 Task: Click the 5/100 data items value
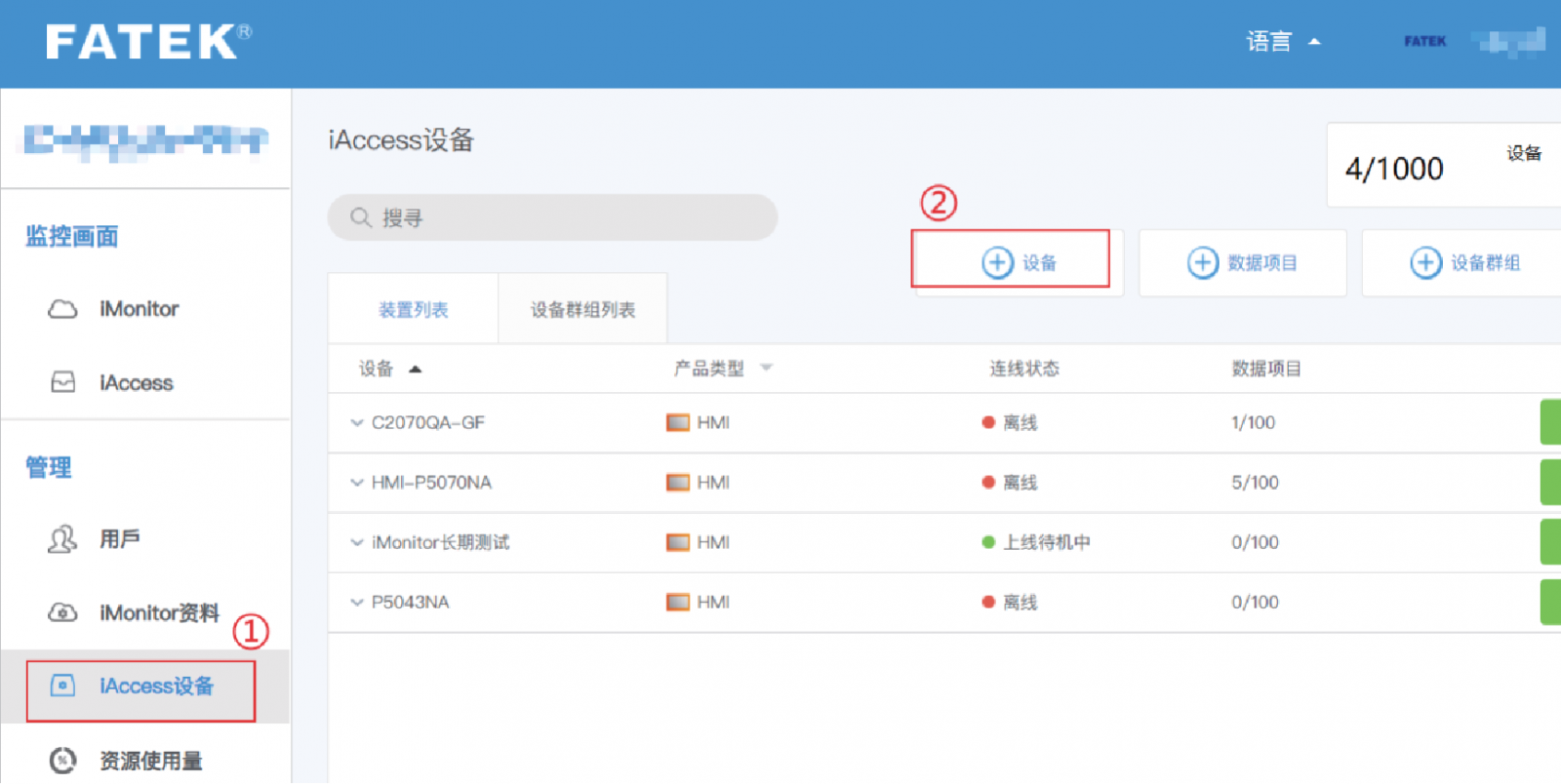click(x=1256, y=483)
